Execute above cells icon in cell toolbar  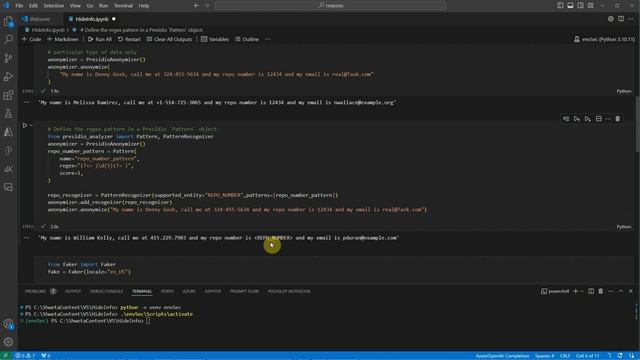pos(577,119)
